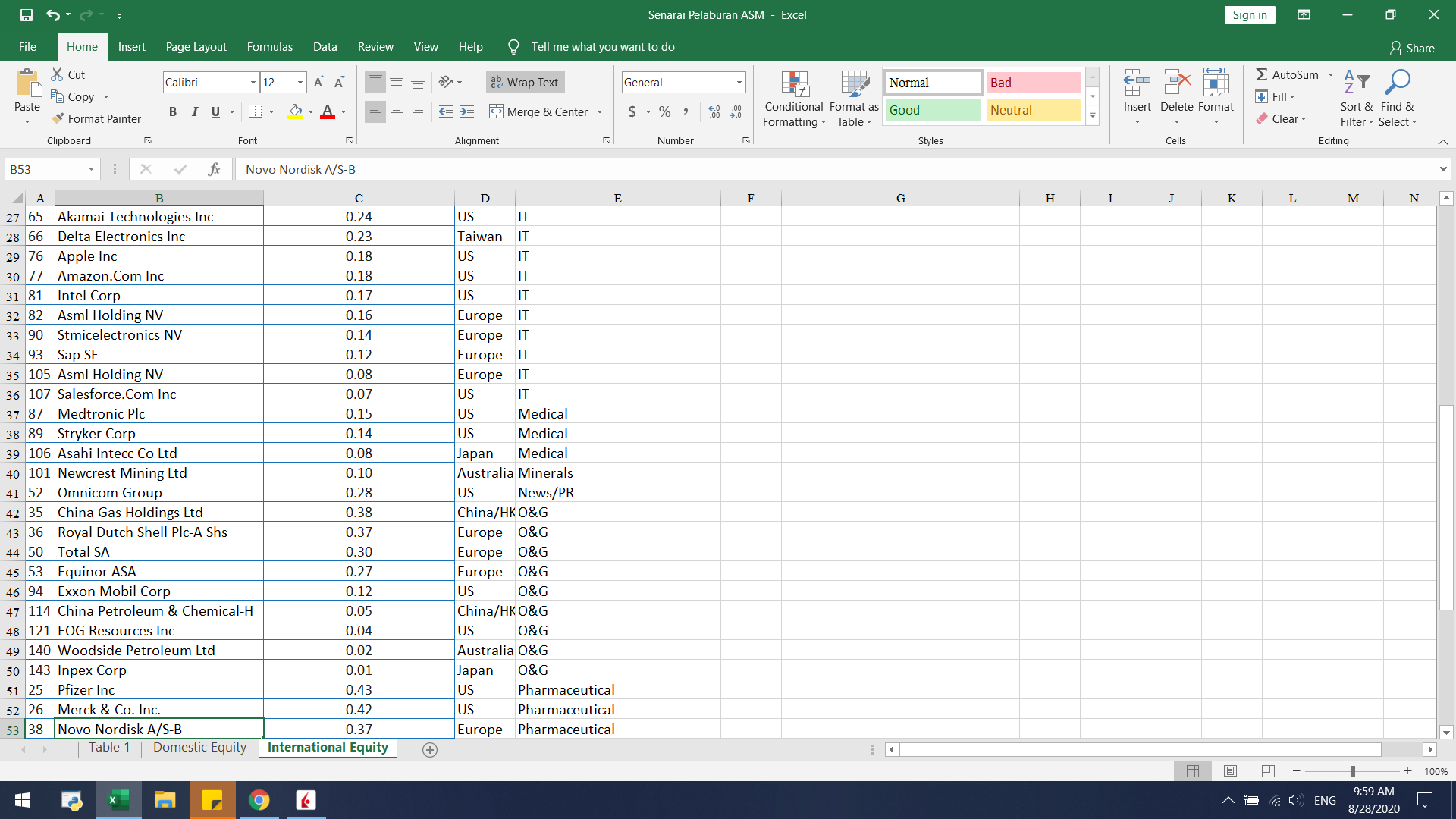Switch to Domestic Equity sheet

tap(199, 747)
